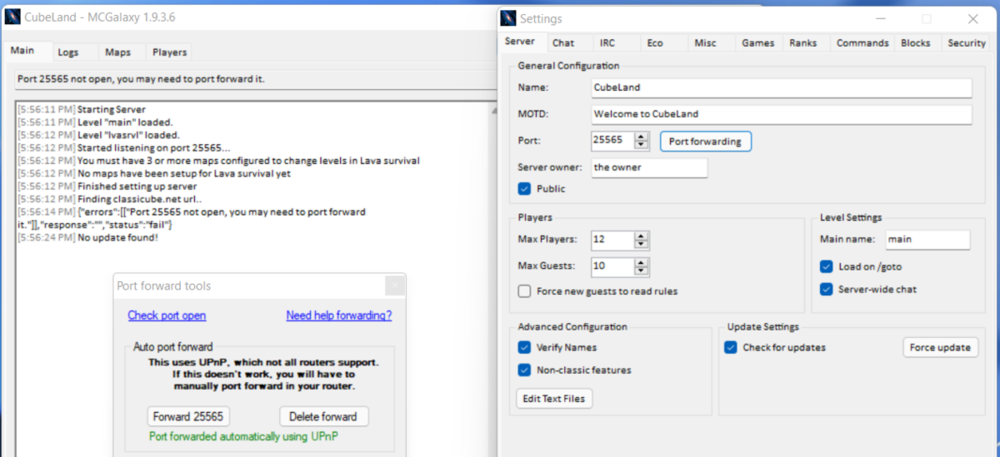Switch to the Blocks settings tab

pos(917,43)
